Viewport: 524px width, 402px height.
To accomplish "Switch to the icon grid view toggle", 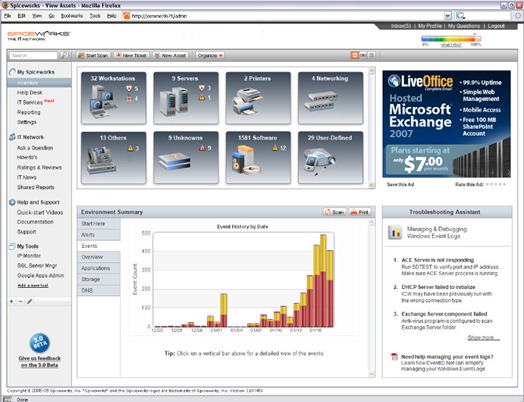I will click(x=355, y=55).
